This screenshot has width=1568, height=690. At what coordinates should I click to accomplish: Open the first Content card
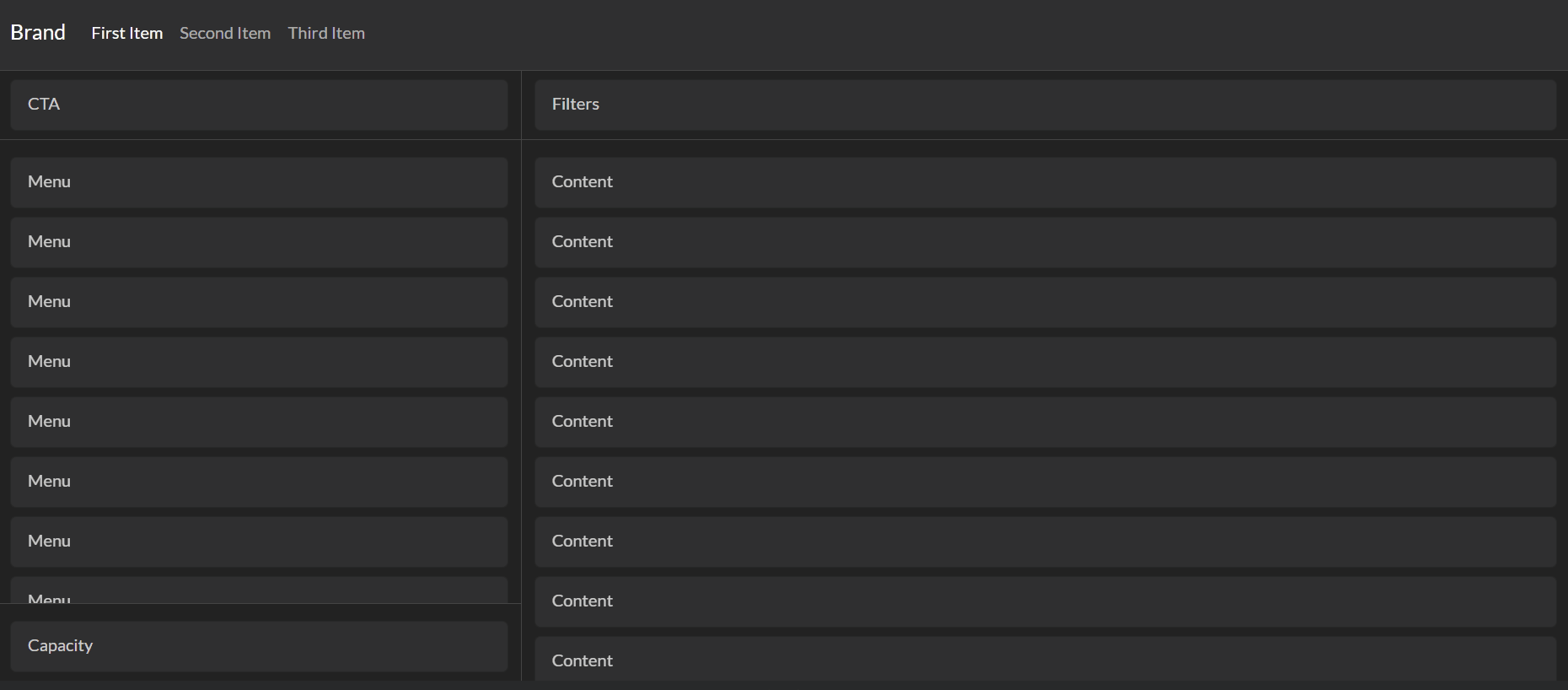[x=1045, y=182]
